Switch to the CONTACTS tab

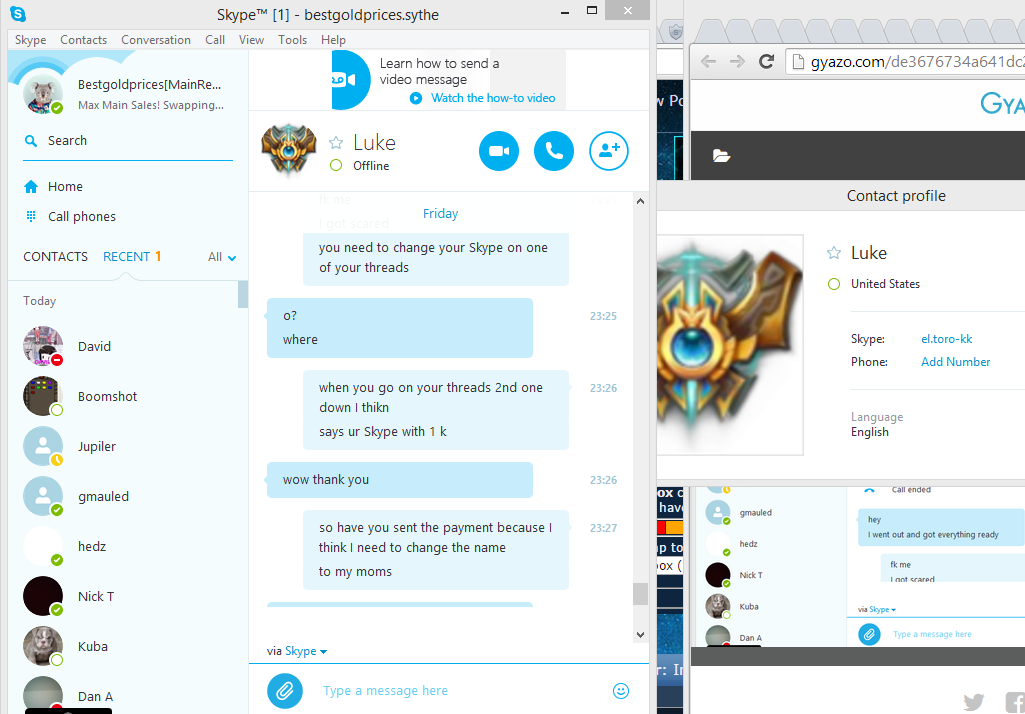[x=56, y=257]
